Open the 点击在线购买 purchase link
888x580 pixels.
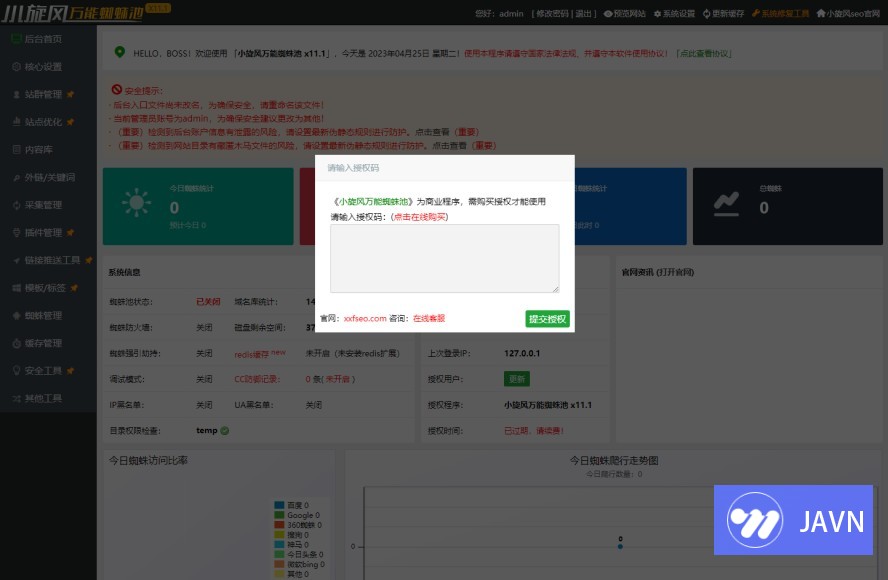coord(418,216)
